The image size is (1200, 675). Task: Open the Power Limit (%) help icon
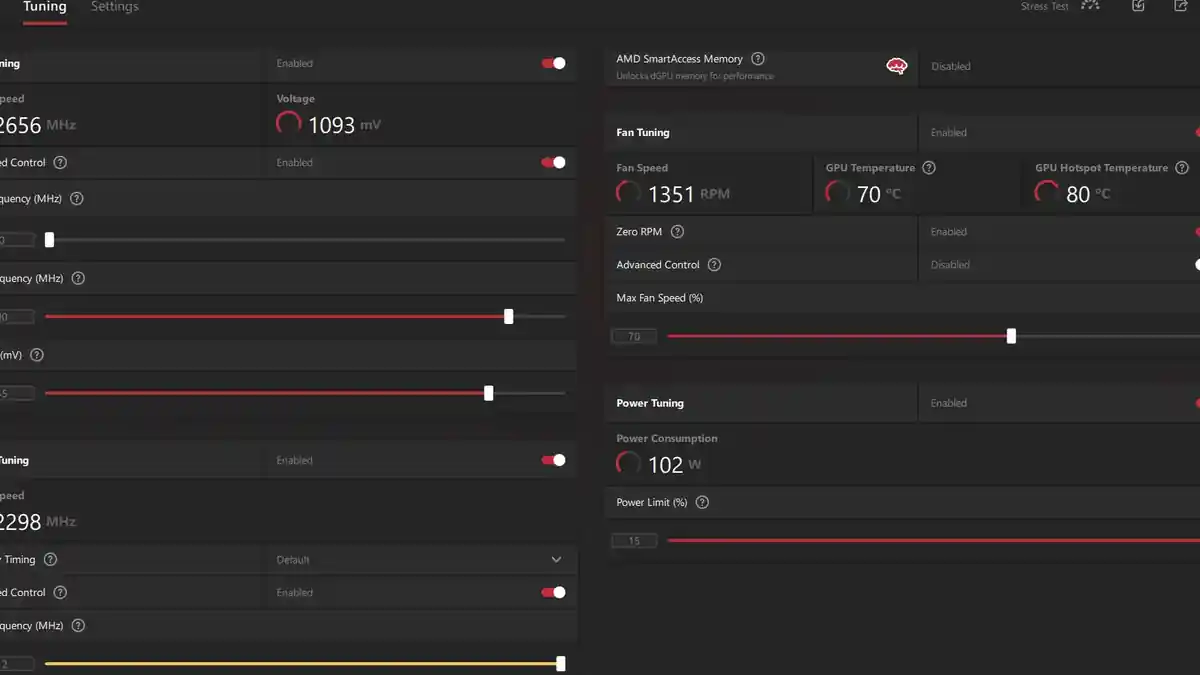pyautogui.click(x=702, y=502)
